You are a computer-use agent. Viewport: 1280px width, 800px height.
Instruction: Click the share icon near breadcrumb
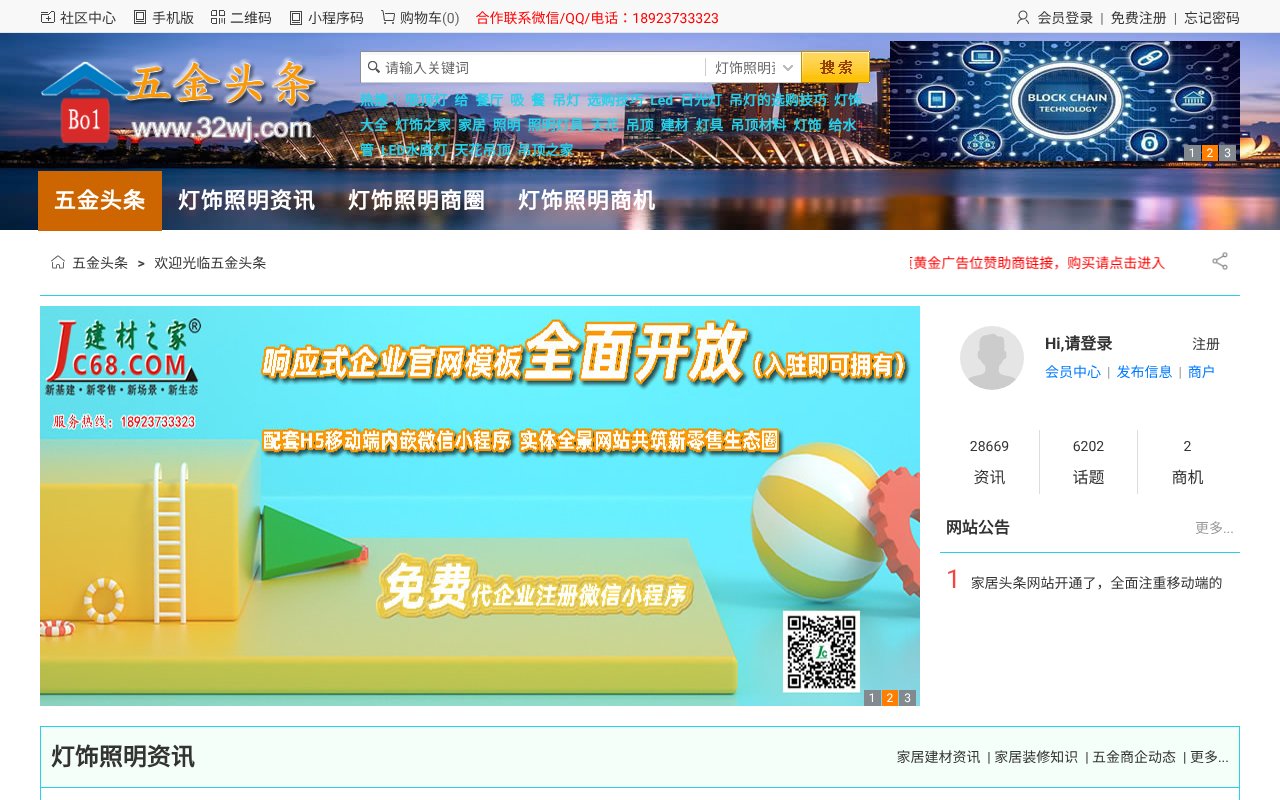tap(1220, 261)
